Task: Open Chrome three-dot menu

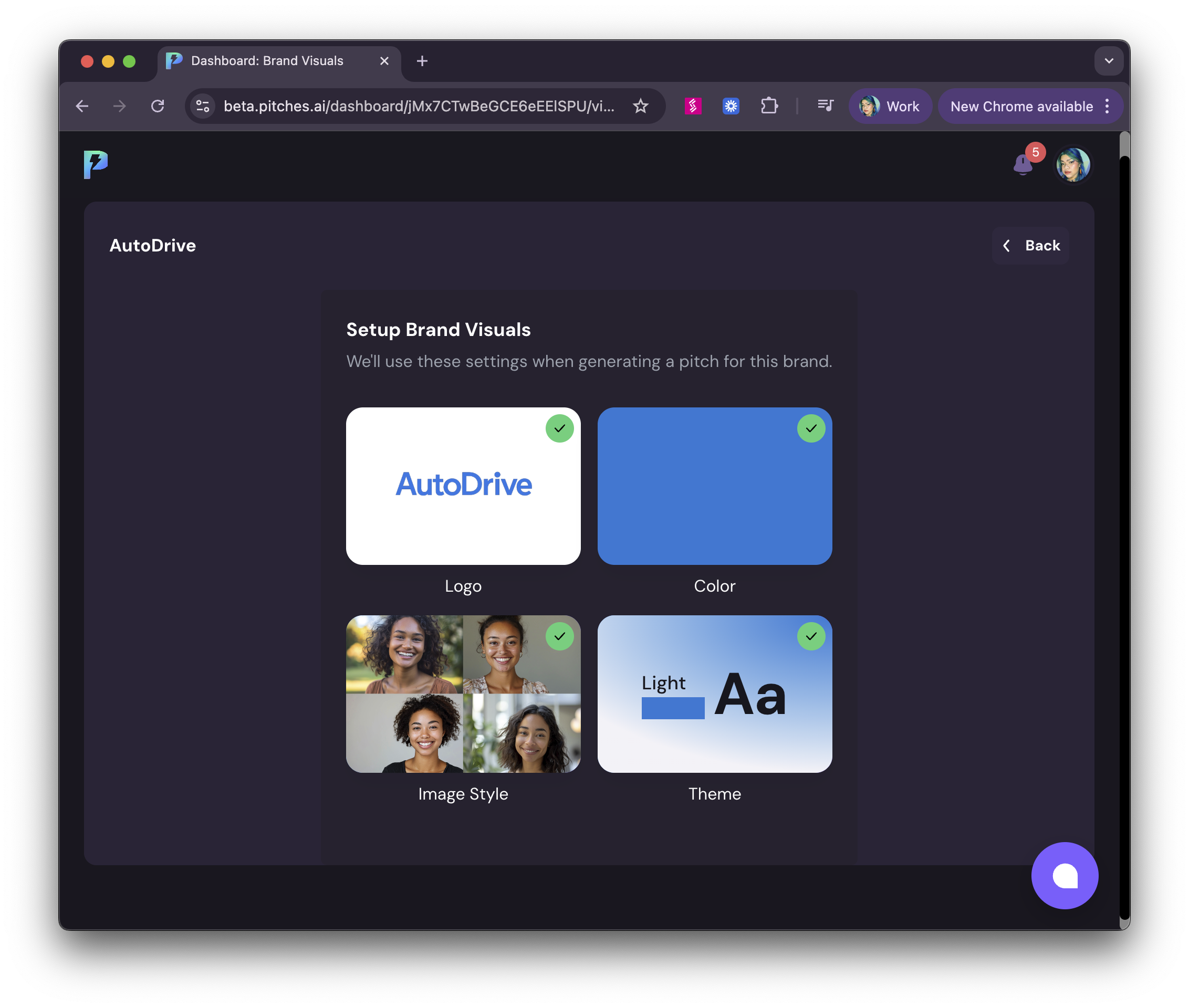Action: coord(1107,106)
